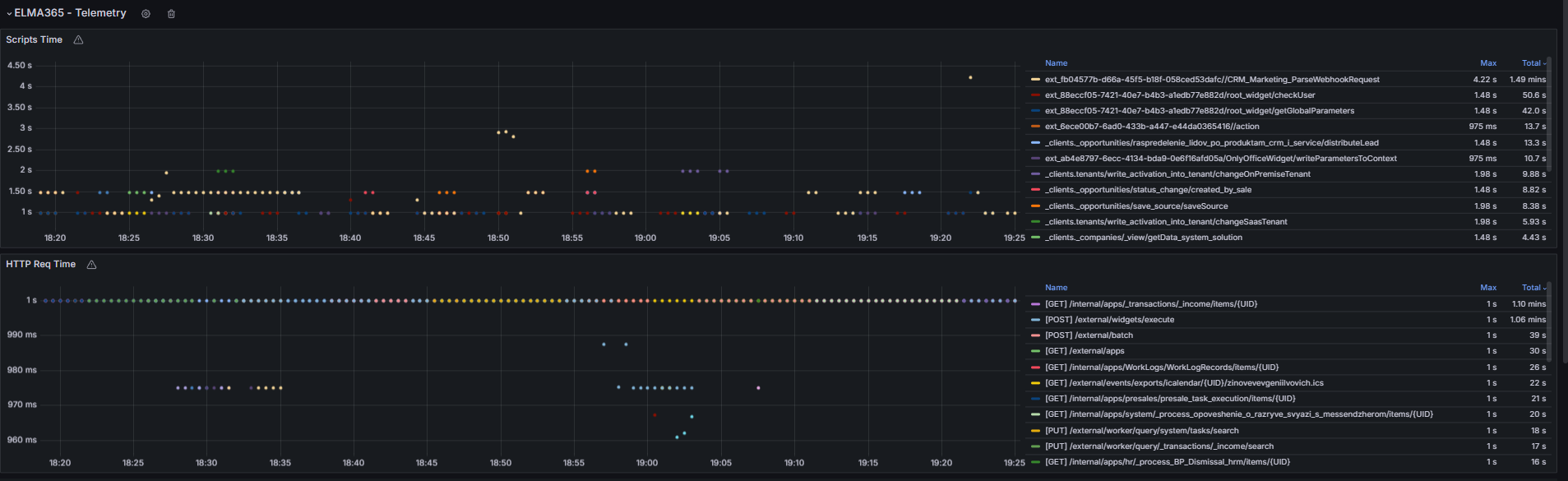Open Scripts Time alert warning icon
Screen dimensions: 1568x481
pos(78,39)
